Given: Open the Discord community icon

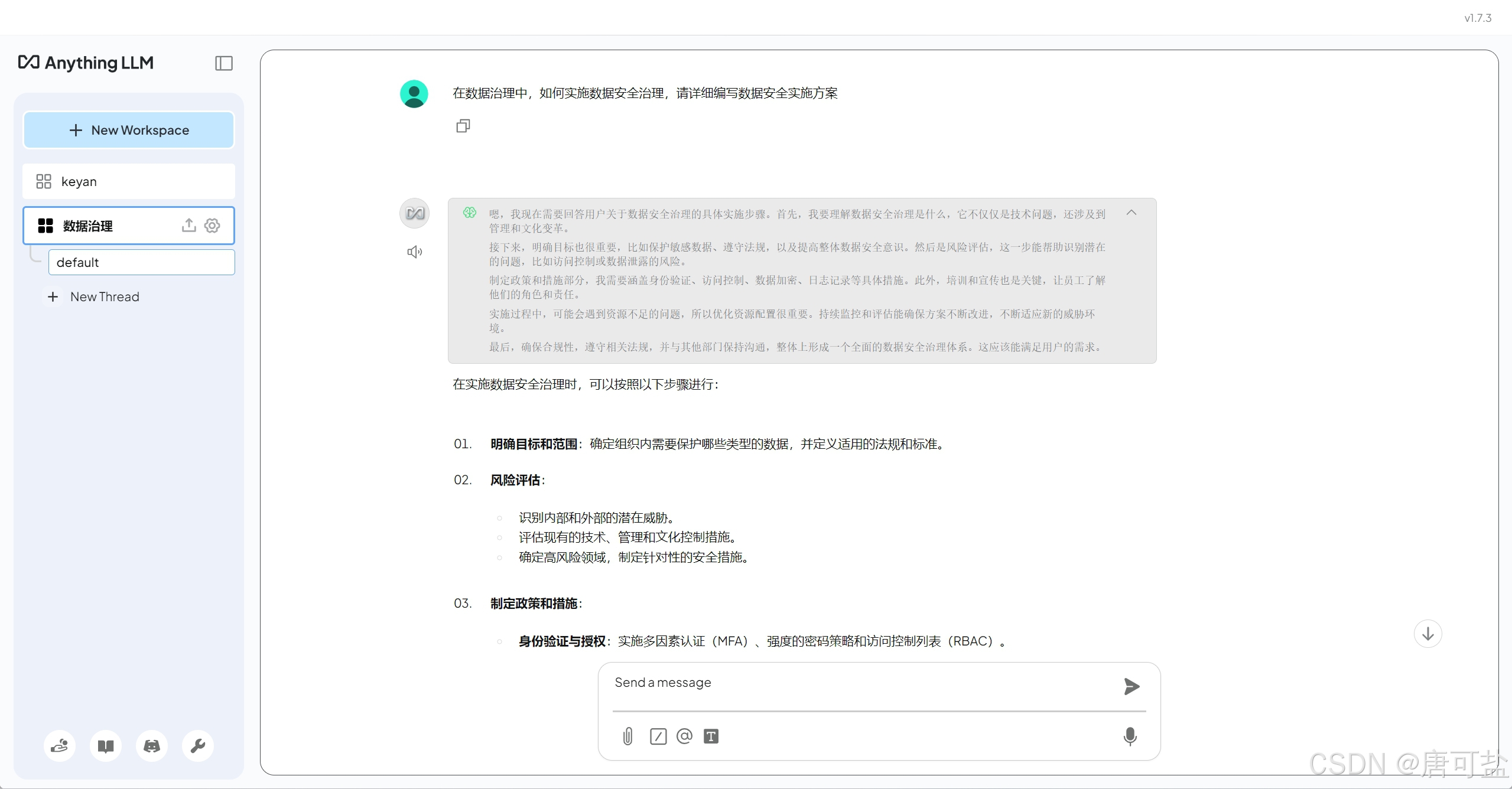Looking at the screenshot, I should click(152, 746).
